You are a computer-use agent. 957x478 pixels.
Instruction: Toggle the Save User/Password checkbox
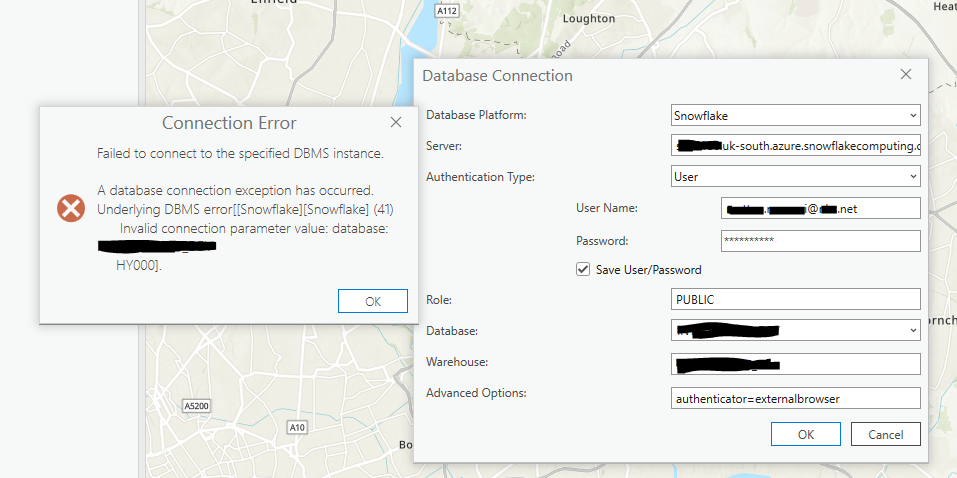pos(583,269)
